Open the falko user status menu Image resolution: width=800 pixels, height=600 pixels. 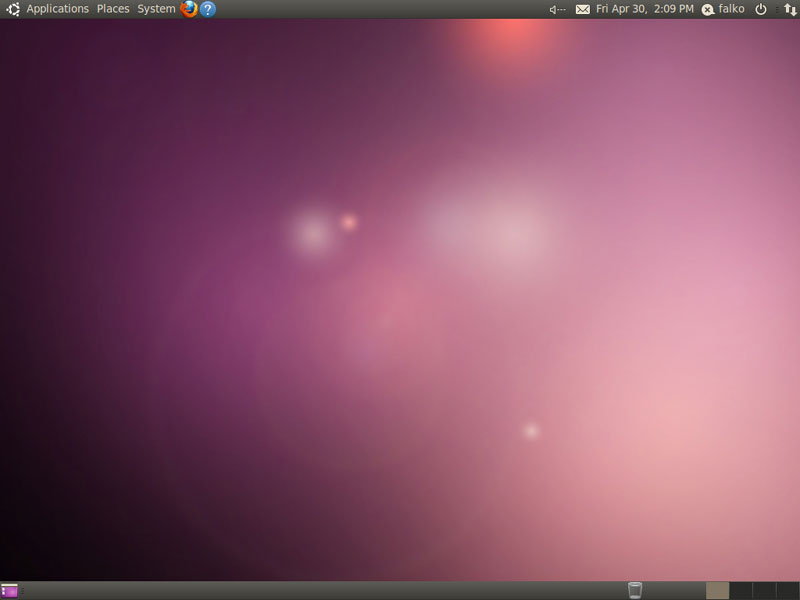click(x=723, y=9)
